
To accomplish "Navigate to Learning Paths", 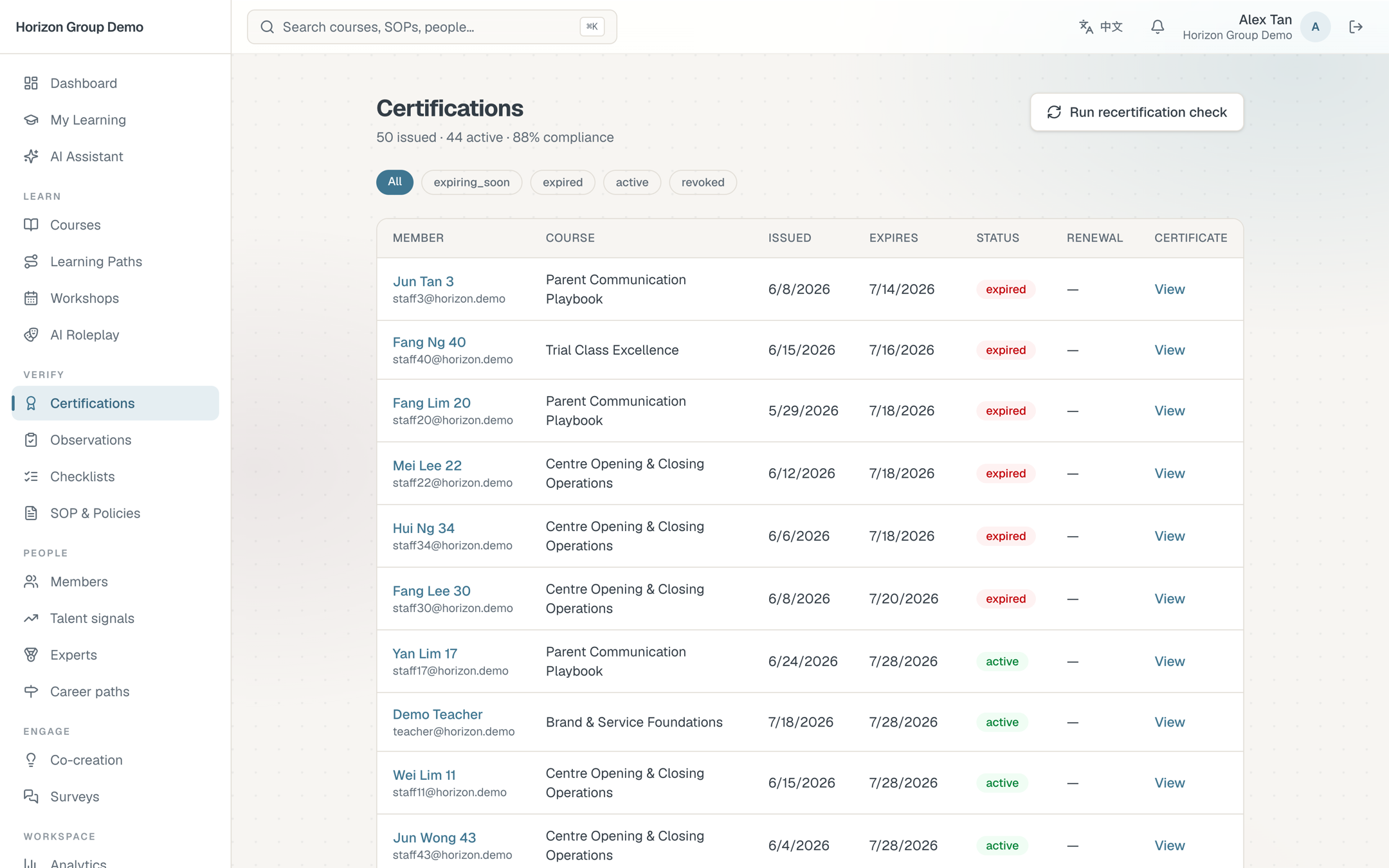I will coord(115,262).
